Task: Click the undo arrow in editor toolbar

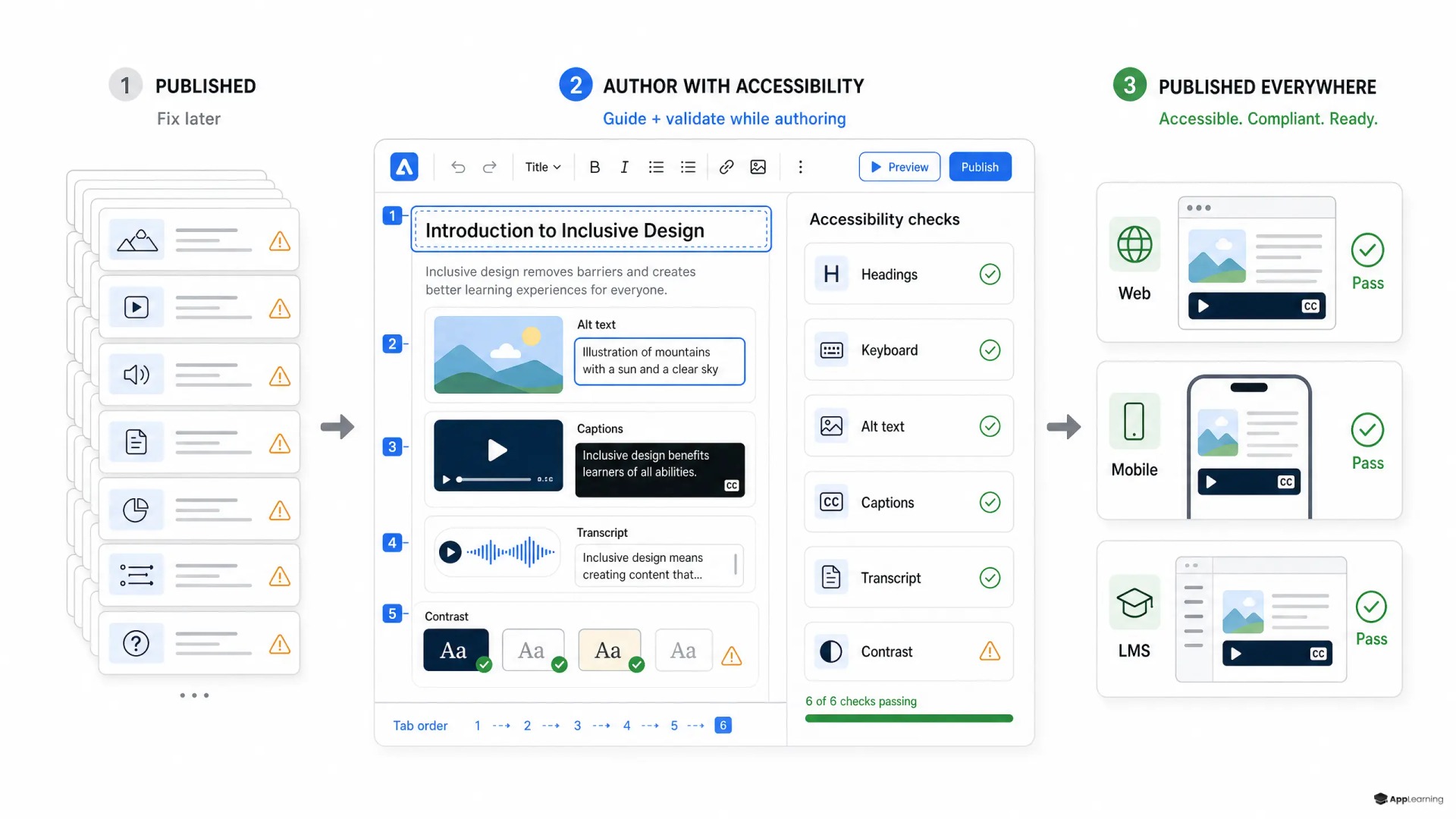Action: pyautogui.click(x=458, y=167)
